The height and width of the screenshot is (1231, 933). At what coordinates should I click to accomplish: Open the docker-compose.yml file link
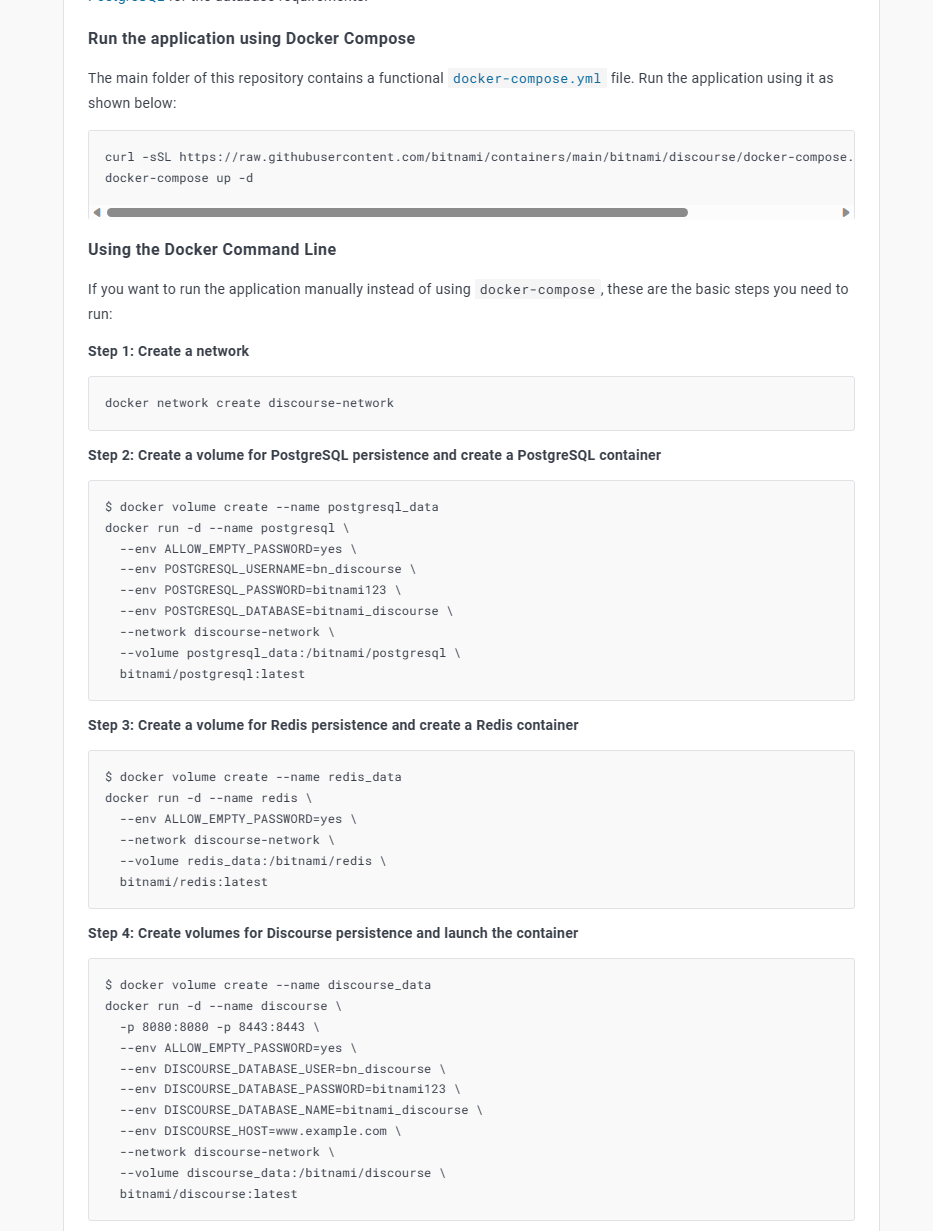point(527,78)
